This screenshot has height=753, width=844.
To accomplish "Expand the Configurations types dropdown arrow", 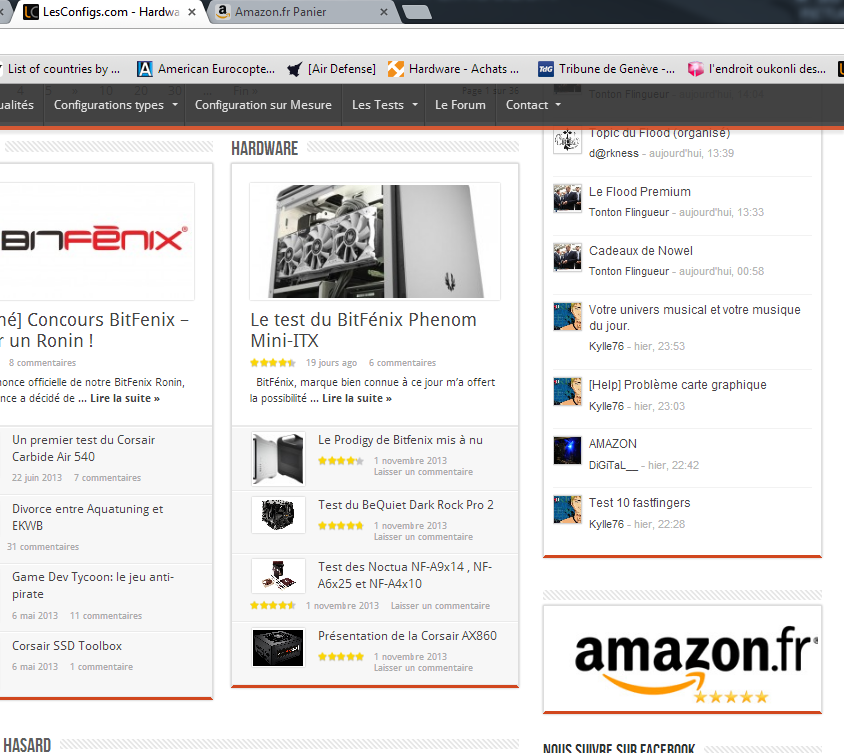I will tap(175, 104).
